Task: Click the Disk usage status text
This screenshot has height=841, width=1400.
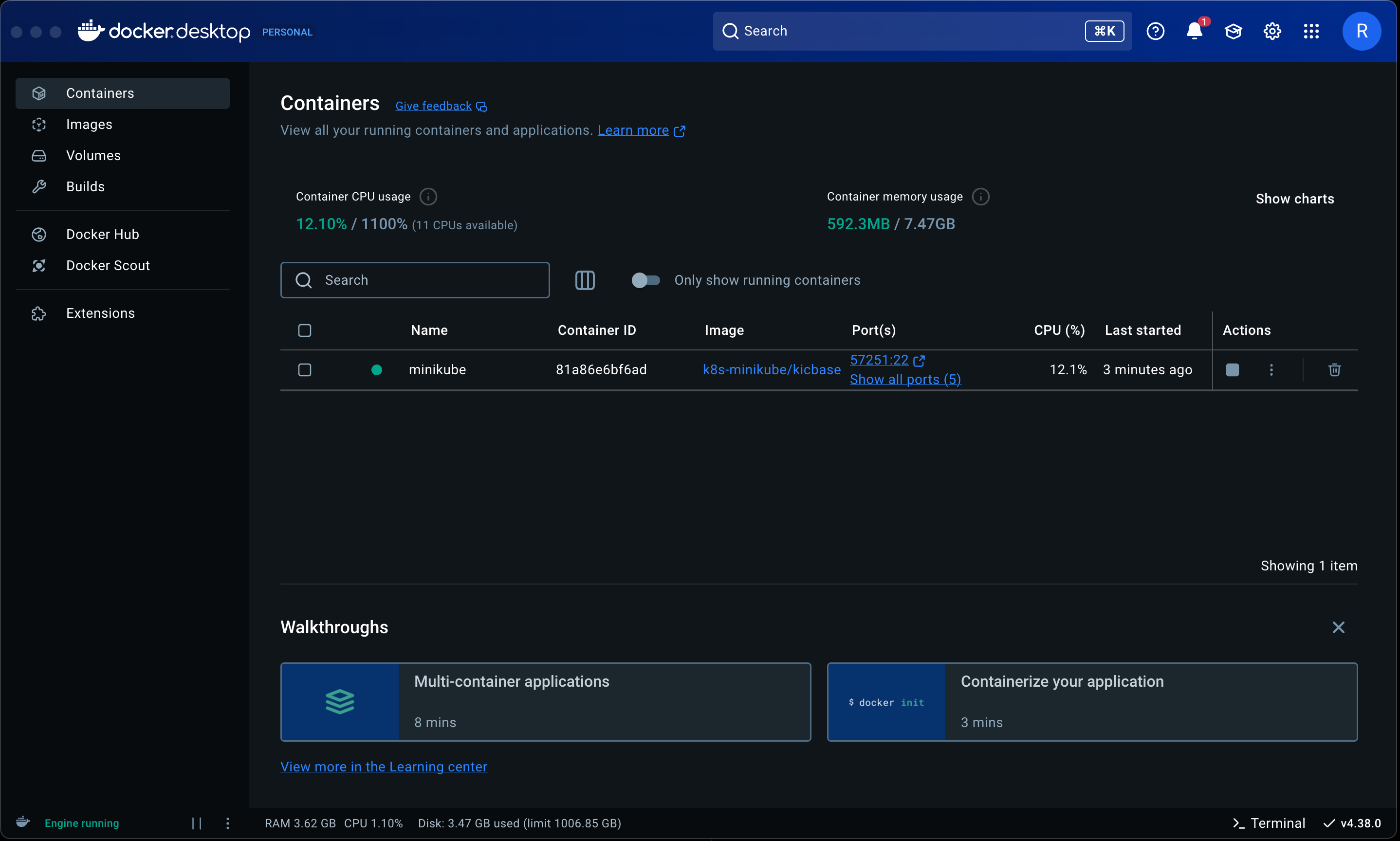Action: pyautogui.click(x=519, y=823)
